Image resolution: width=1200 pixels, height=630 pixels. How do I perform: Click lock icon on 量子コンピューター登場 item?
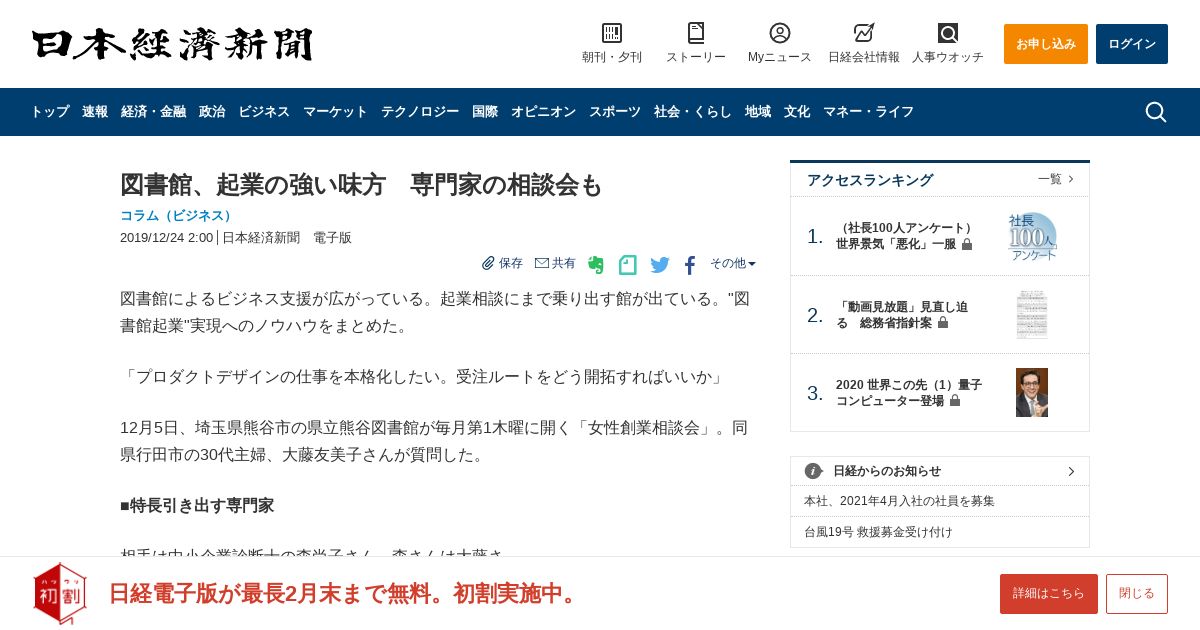[x=955, y=400]
